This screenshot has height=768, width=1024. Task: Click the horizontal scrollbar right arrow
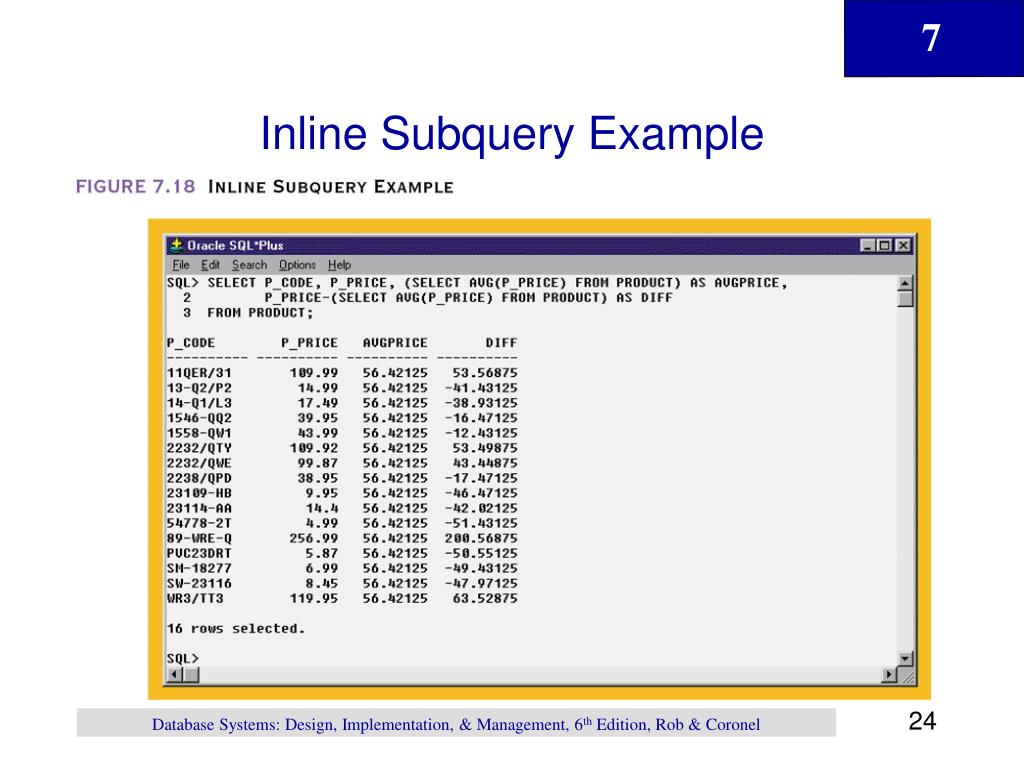pyautogui.click(x=889, y=675)
